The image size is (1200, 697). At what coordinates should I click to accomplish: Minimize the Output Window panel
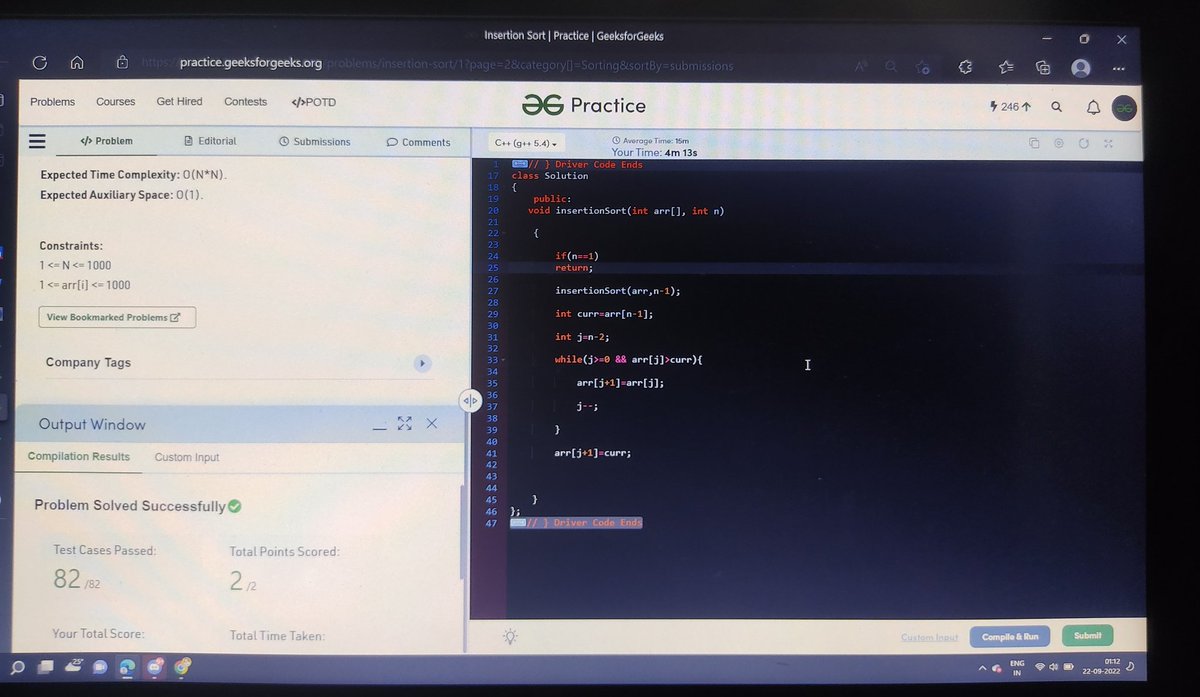(379, 426)
